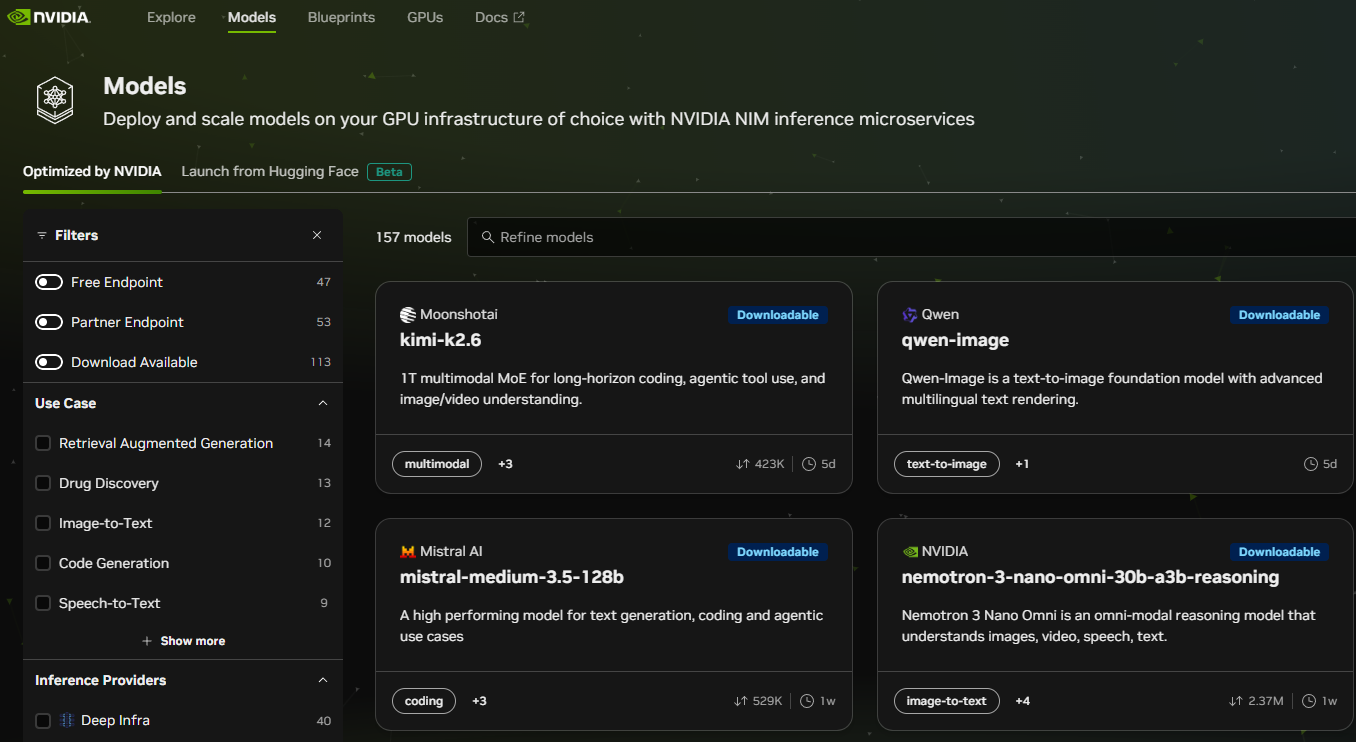Close the Filters panel with the X icon
This screenshot has width=1356, height=742.
(317, 235)
